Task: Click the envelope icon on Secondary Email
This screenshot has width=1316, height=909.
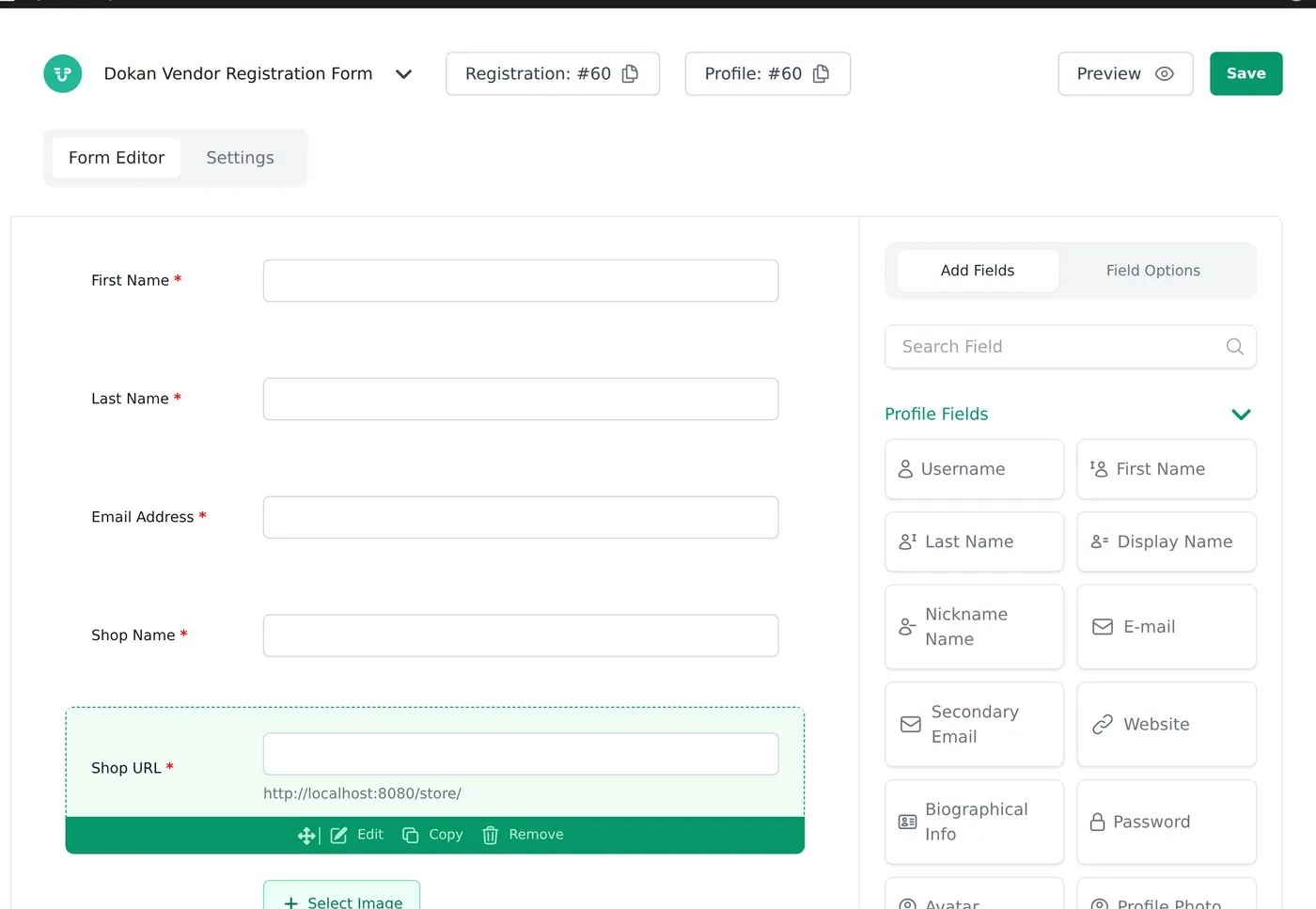Action: 911,725
